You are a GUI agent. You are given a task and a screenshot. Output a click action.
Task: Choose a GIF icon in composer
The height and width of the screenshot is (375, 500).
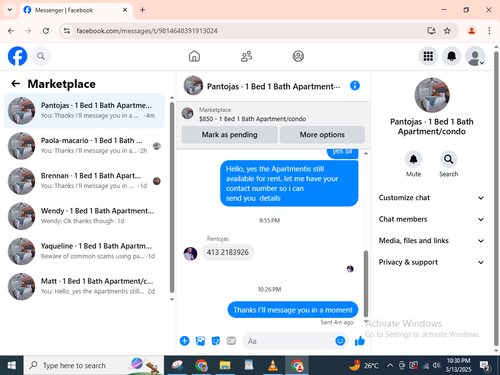point(231,341)
